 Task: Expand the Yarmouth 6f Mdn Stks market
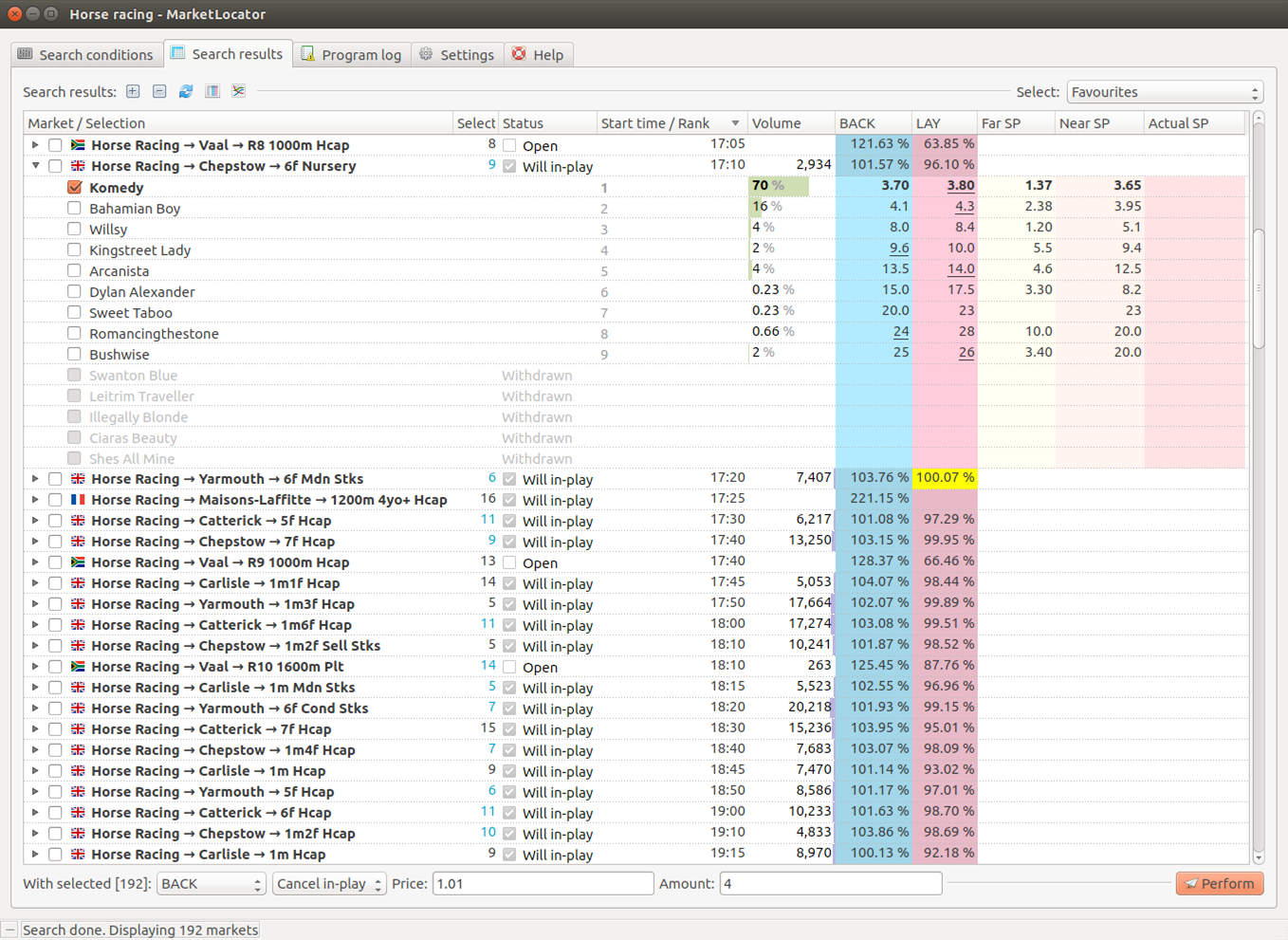click(35, 479)
